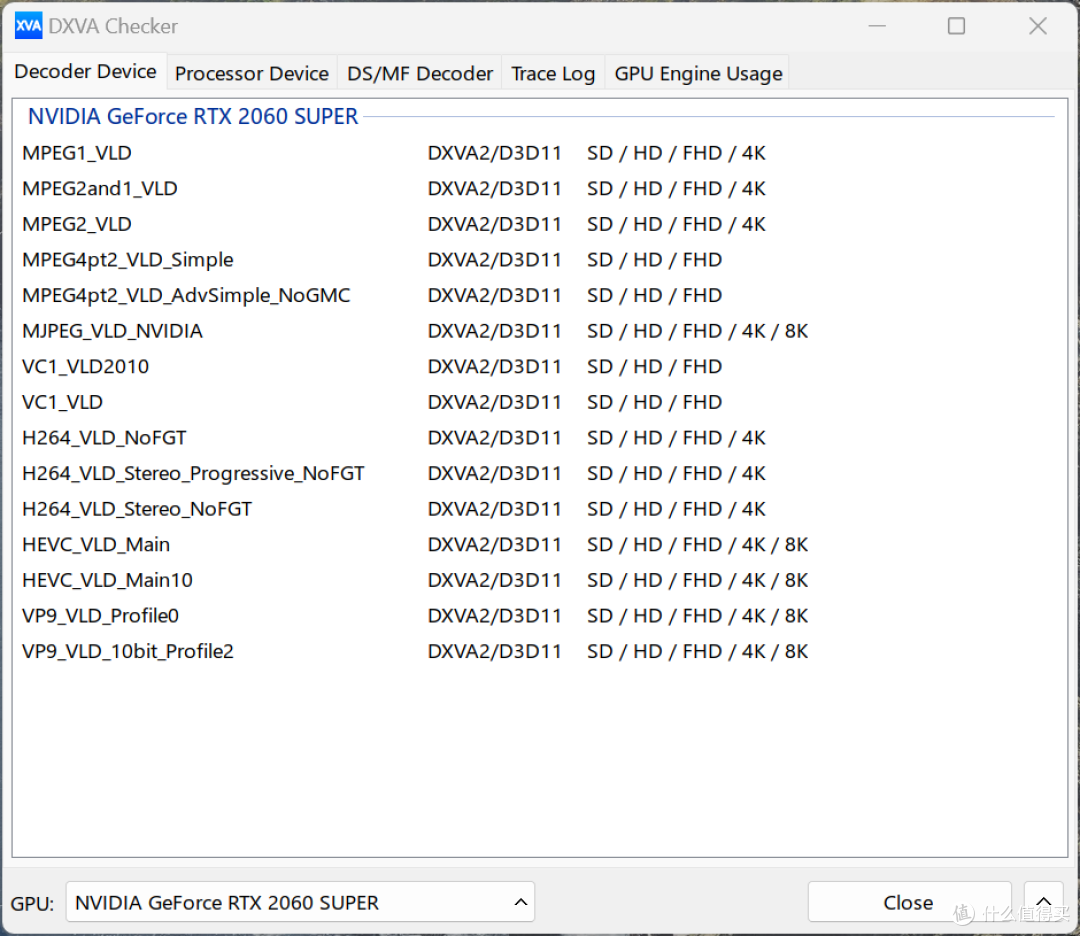Maximize the DXVA Checker window

pos(957,26)
